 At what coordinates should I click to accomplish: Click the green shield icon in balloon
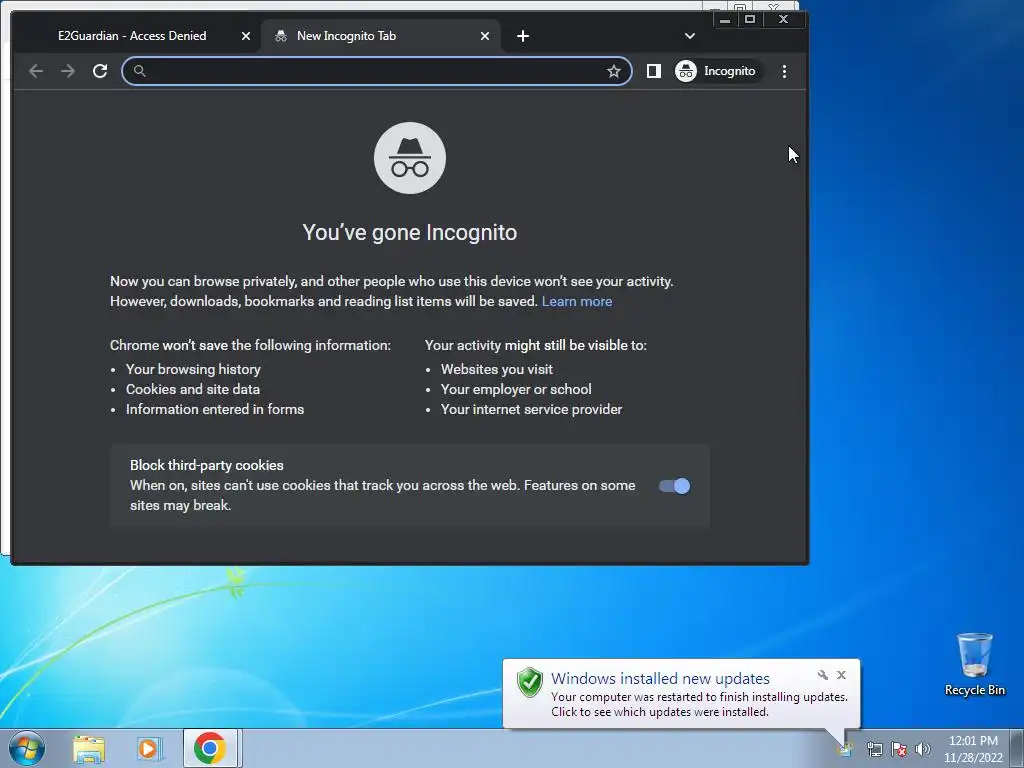pos(530,682)
